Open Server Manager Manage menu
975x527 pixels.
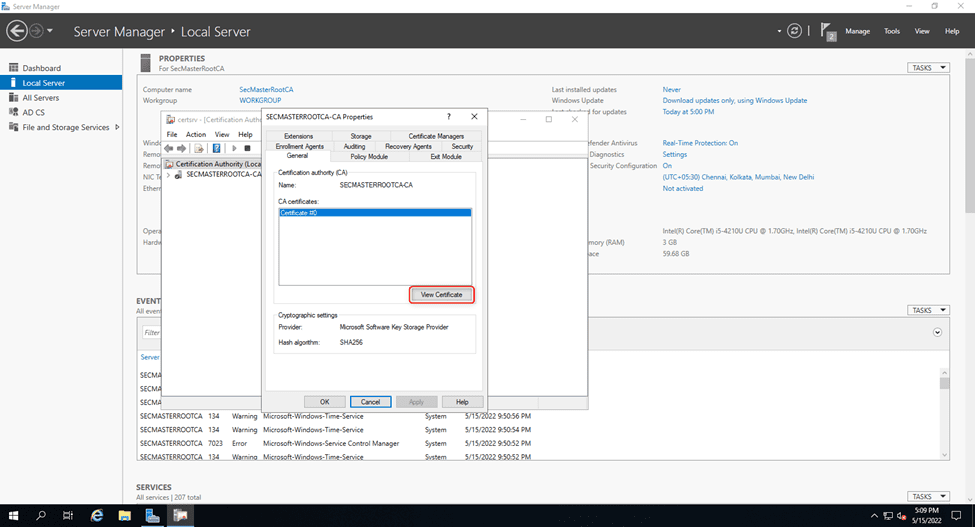857,31
